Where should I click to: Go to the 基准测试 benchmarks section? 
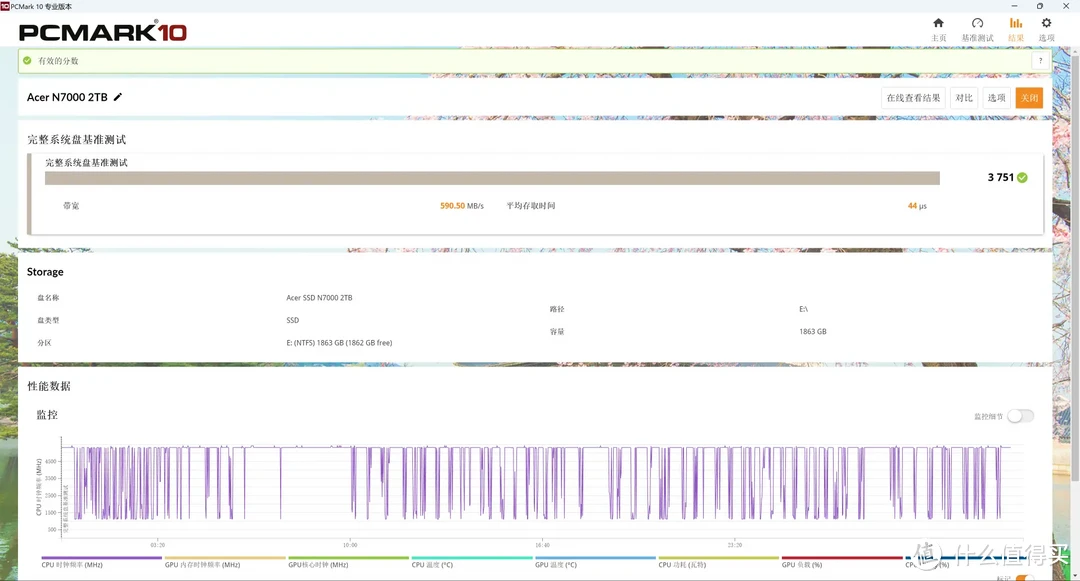coord(977,30)
